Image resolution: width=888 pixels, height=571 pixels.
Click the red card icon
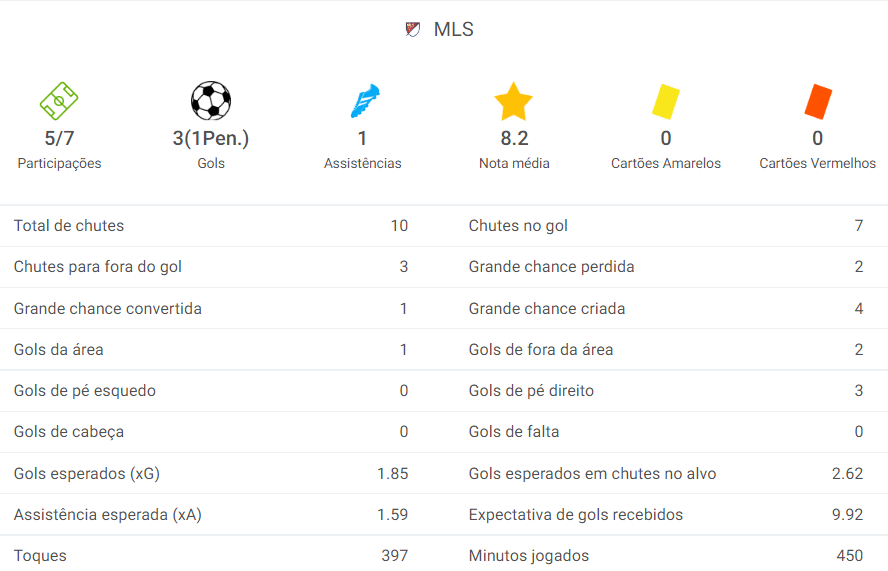pyautogui.click(x=818, y=102)
